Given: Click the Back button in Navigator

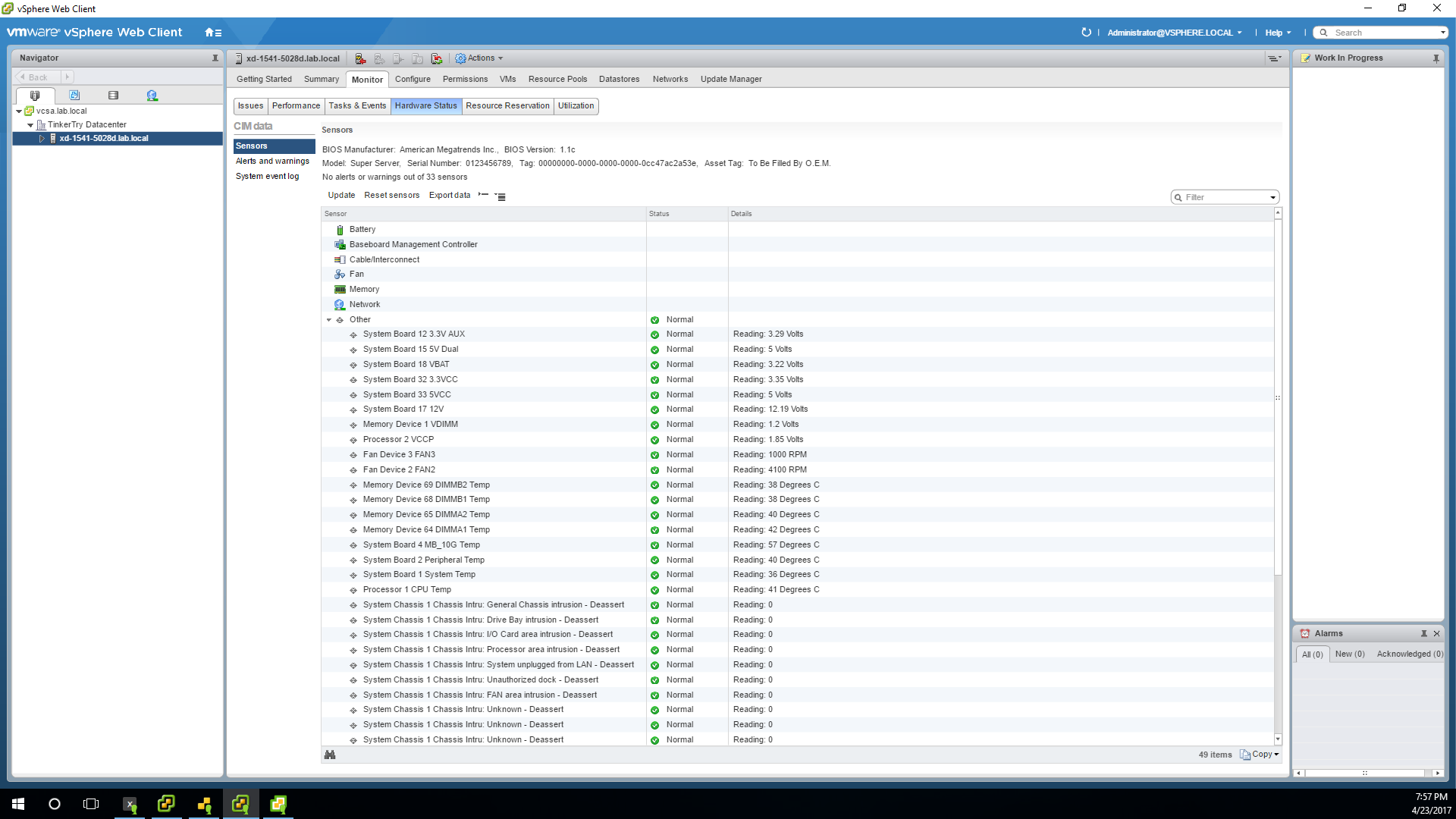Looking at the screenshot, I should coord(37,77).
